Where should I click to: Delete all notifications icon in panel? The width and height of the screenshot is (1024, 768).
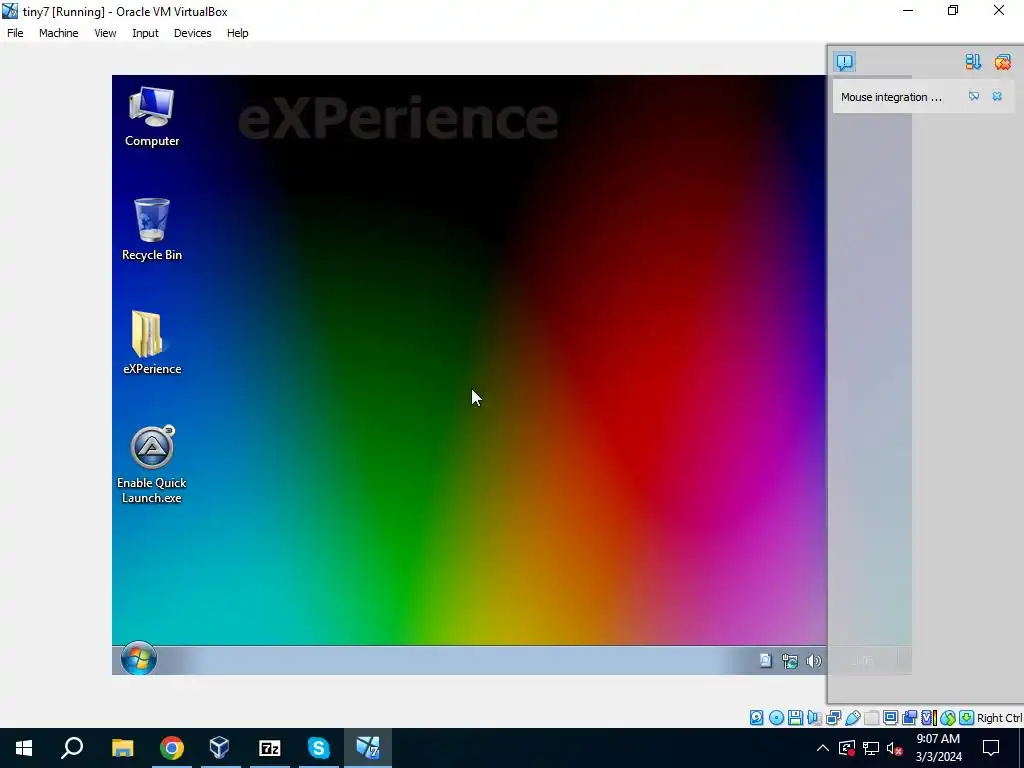pos(1002,62)
